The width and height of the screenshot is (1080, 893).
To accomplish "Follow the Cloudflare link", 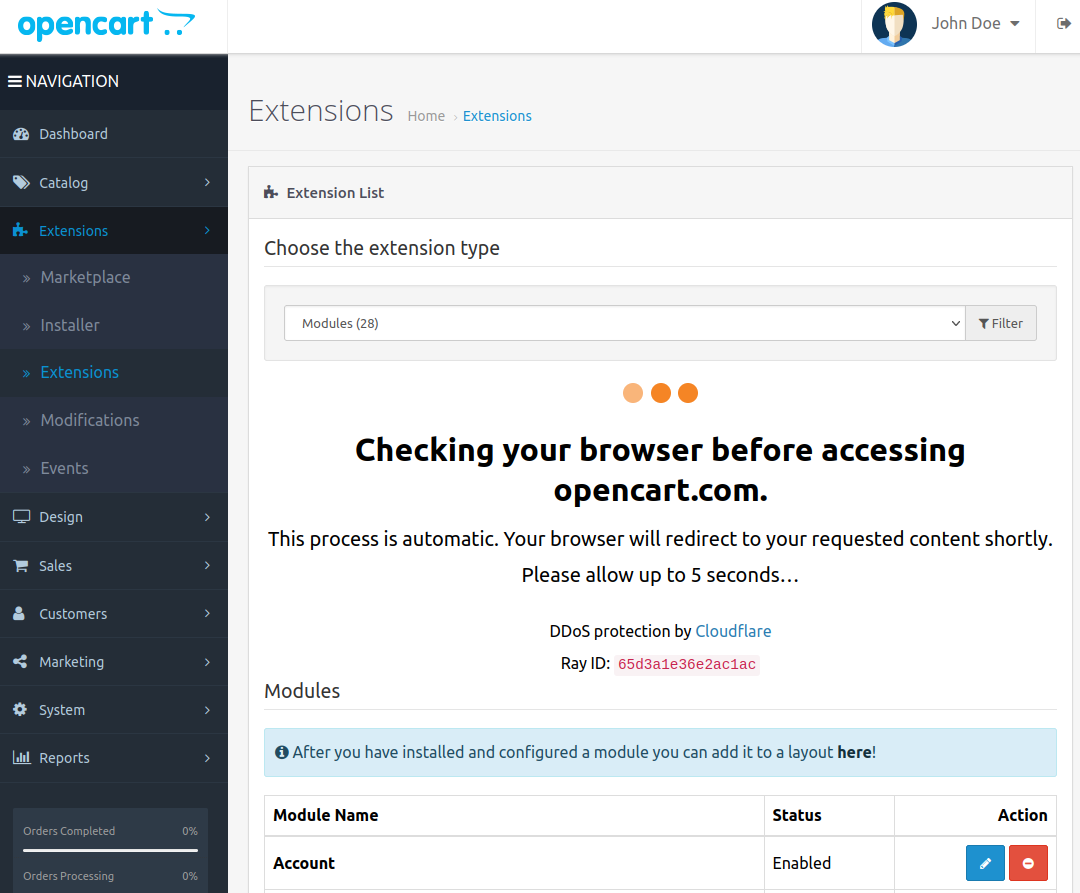I will pos(733,631).
